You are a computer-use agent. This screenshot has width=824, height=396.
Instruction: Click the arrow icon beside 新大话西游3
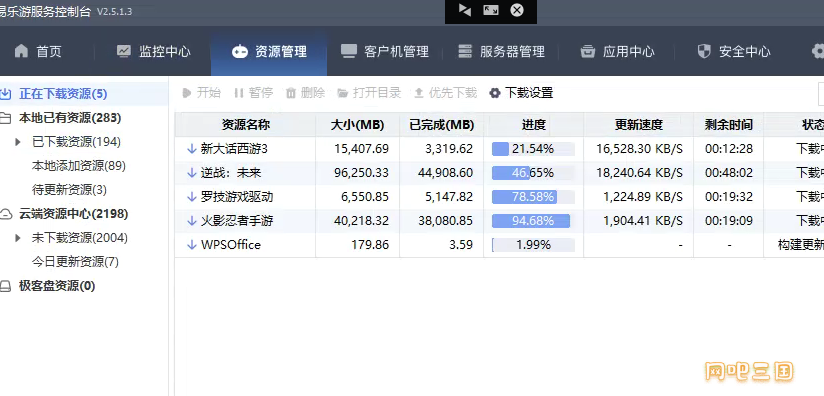point(192,149)
